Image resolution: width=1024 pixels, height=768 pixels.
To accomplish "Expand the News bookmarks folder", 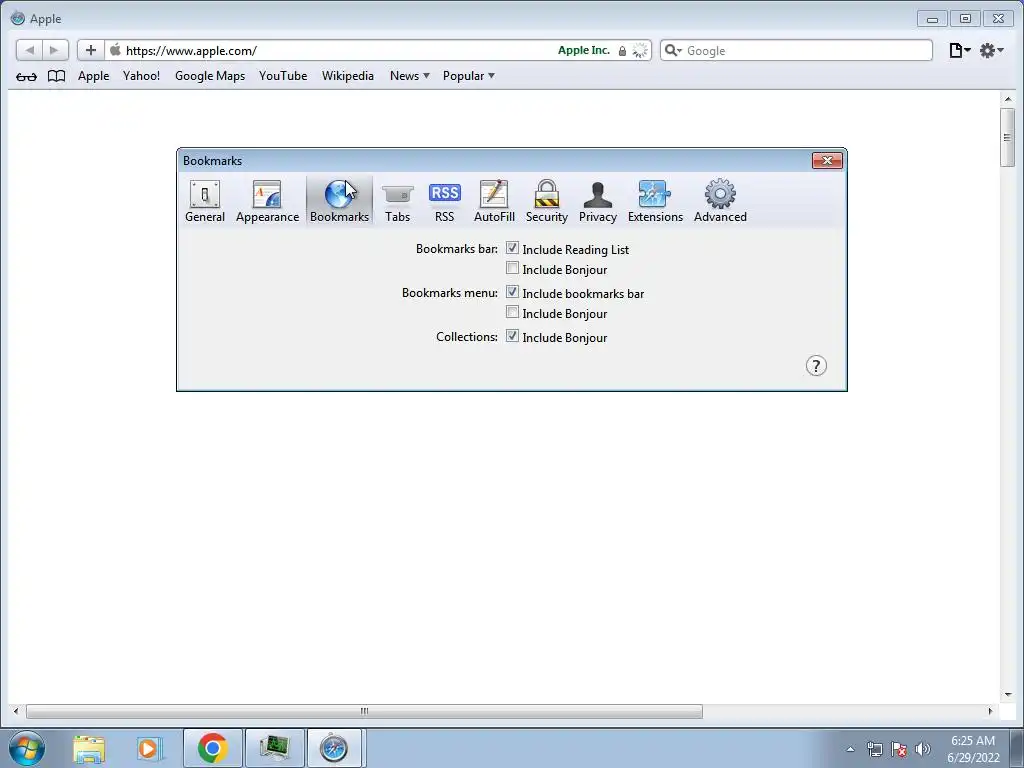I will [409, 76].
